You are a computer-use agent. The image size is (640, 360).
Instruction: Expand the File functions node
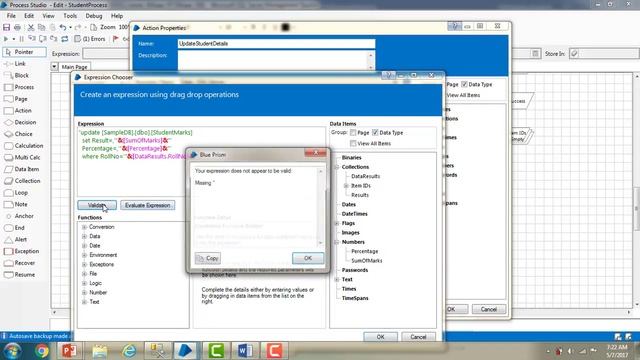click(x=84, y=274)
